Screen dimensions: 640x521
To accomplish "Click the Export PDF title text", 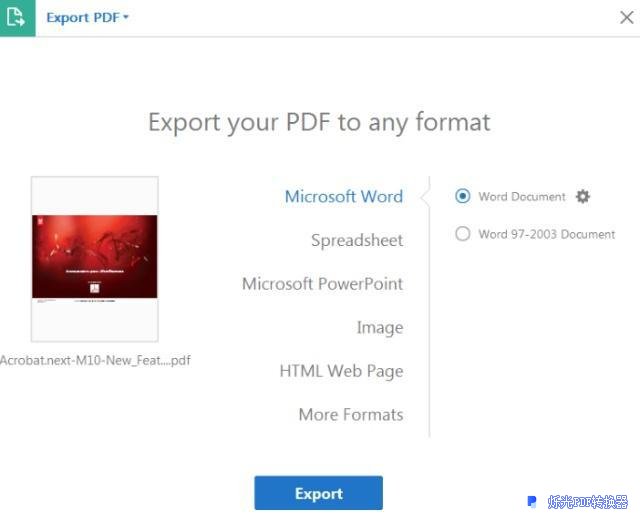I will [83, 18].
